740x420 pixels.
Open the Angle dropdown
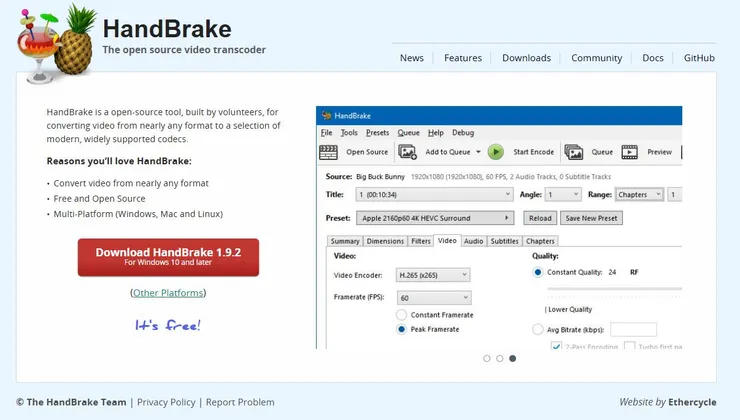click(x=563, y=194)
